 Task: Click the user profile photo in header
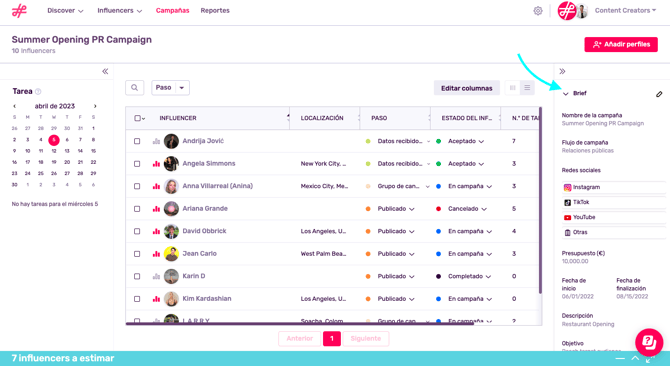pos(582,11)
